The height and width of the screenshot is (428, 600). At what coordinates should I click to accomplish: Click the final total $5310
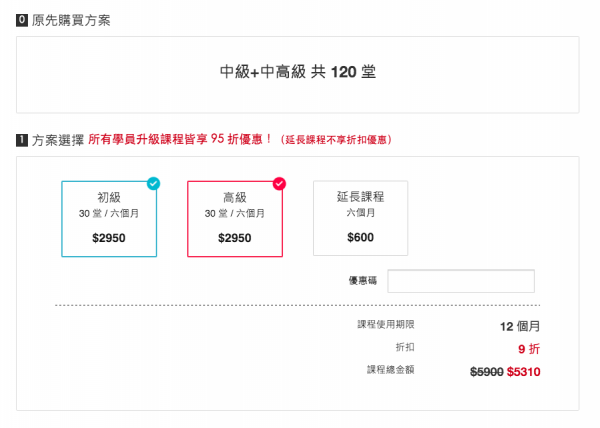point(523,371)
